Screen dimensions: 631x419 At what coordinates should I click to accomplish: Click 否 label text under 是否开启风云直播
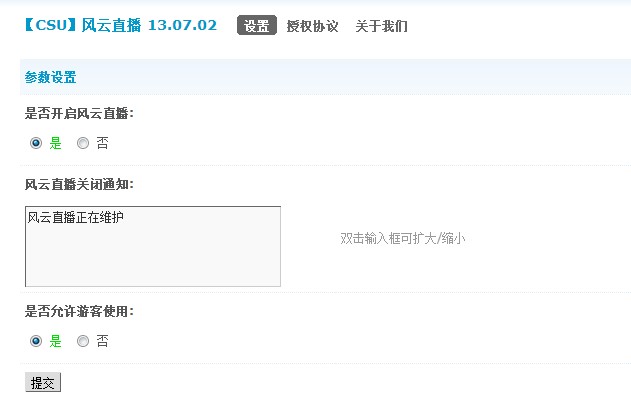pos(102,143)
